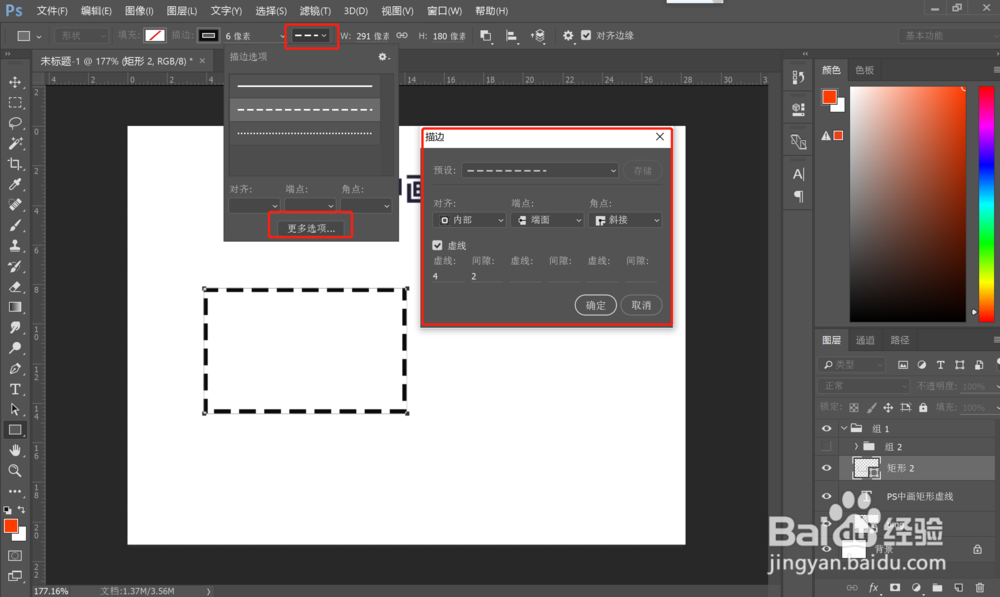Open the align 内部 dropdown in Stroke dialog
The image size is (1000, 597).
(469, 220)
